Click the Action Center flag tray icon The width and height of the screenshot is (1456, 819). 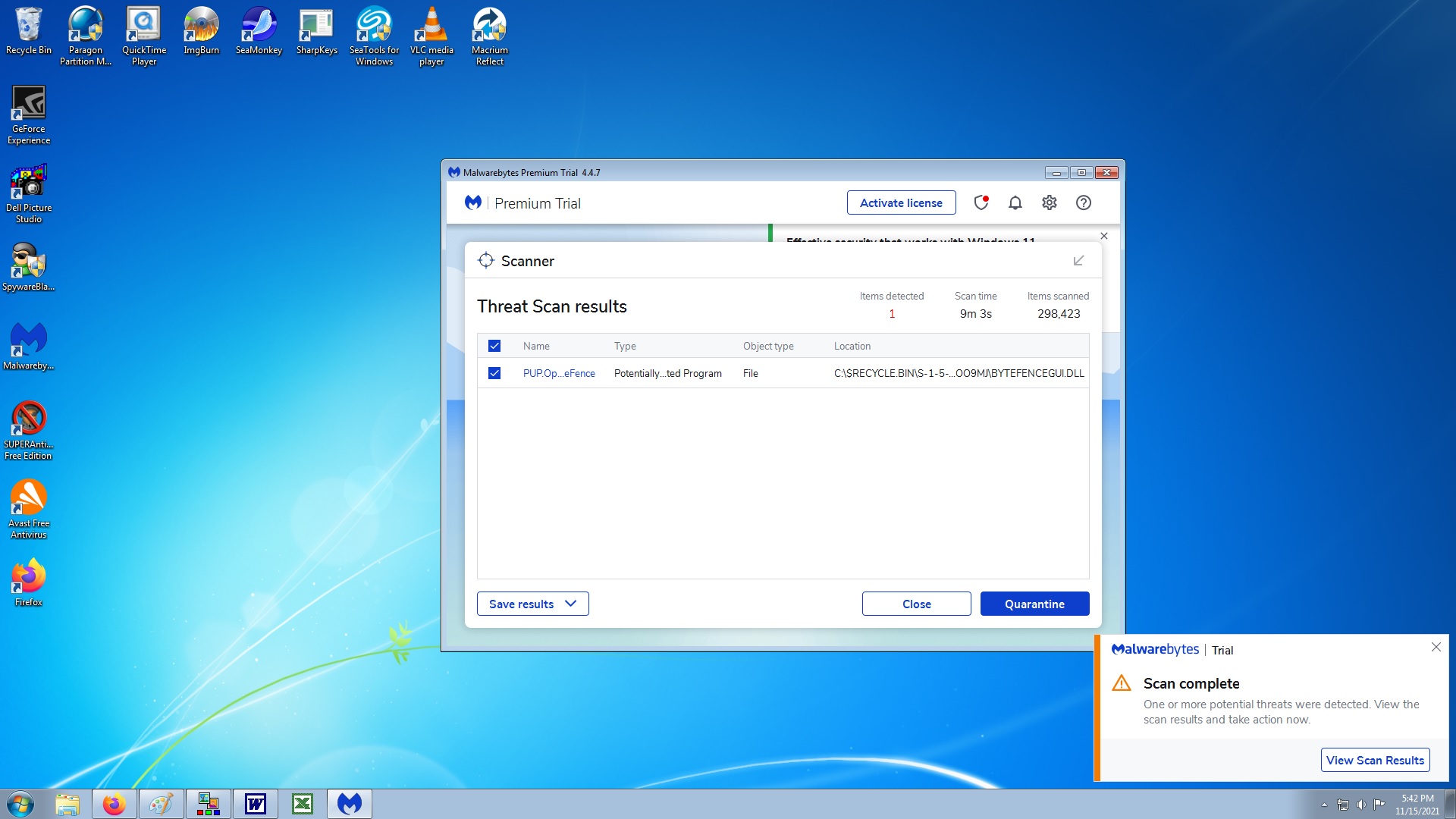(1379, 805)
